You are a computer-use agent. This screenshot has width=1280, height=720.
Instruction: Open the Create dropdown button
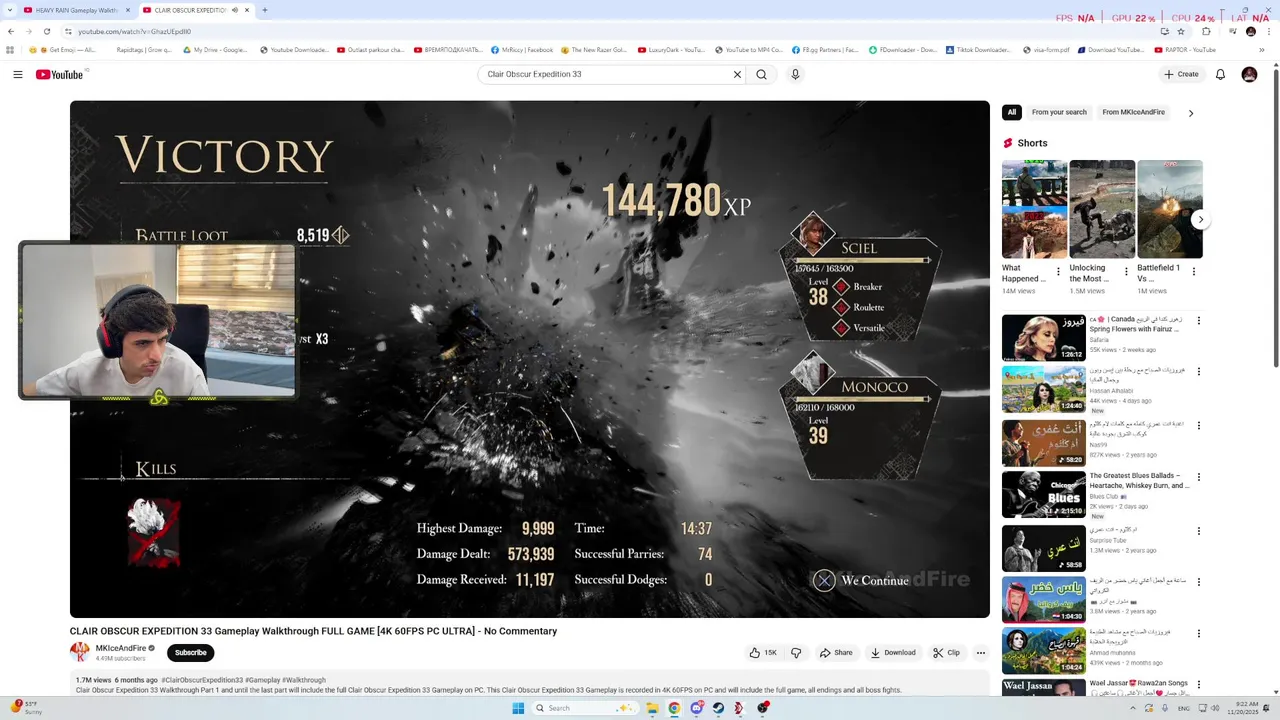(1181, 74)
